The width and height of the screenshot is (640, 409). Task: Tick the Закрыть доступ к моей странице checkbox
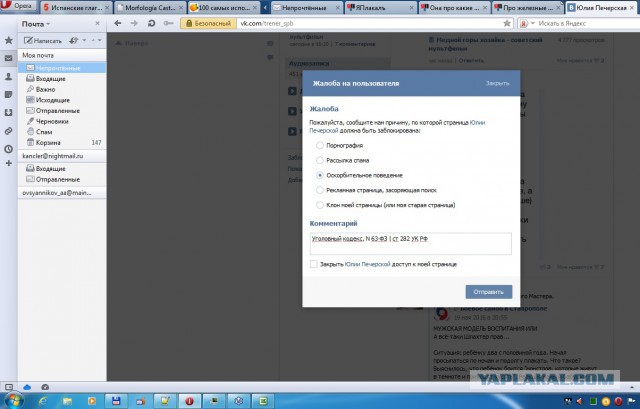click(x=313, y=264)
